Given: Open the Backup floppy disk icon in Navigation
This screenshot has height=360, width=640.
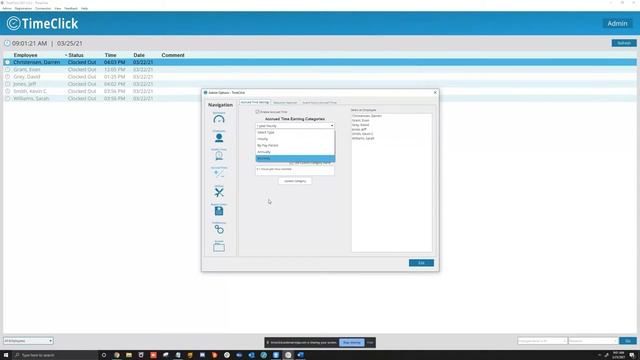Looking at the screenshot, I should coord(219,211).
